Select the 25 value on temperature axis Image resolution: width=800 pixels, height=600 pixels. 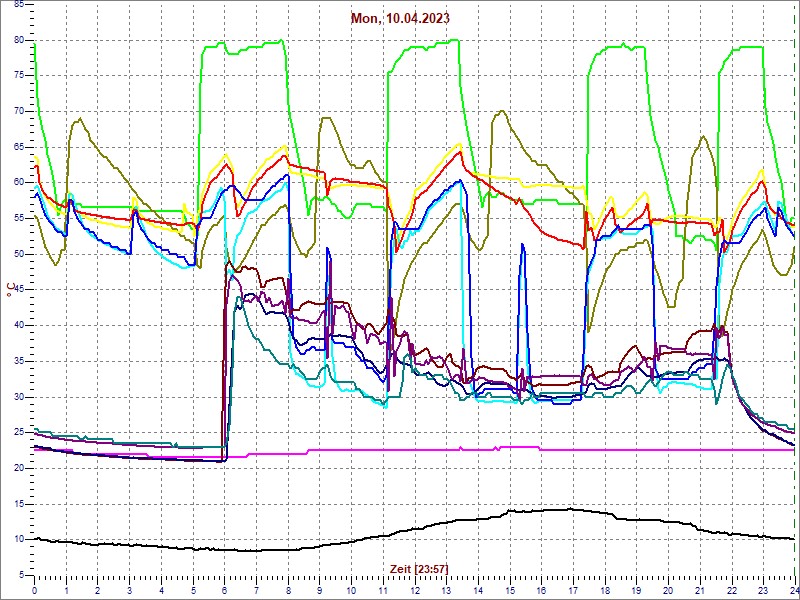click(18, 433)
